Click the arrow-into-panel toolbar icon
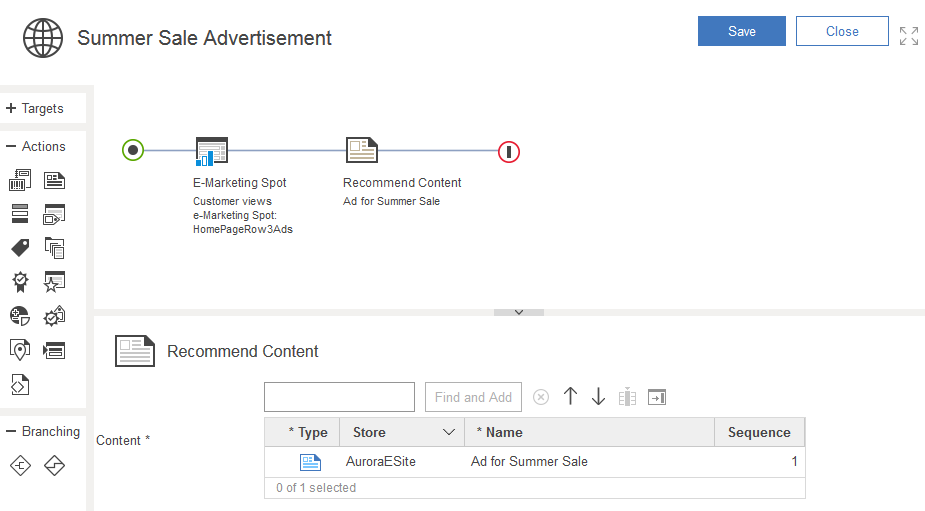925x511 pixels. [x=657, y=397]
